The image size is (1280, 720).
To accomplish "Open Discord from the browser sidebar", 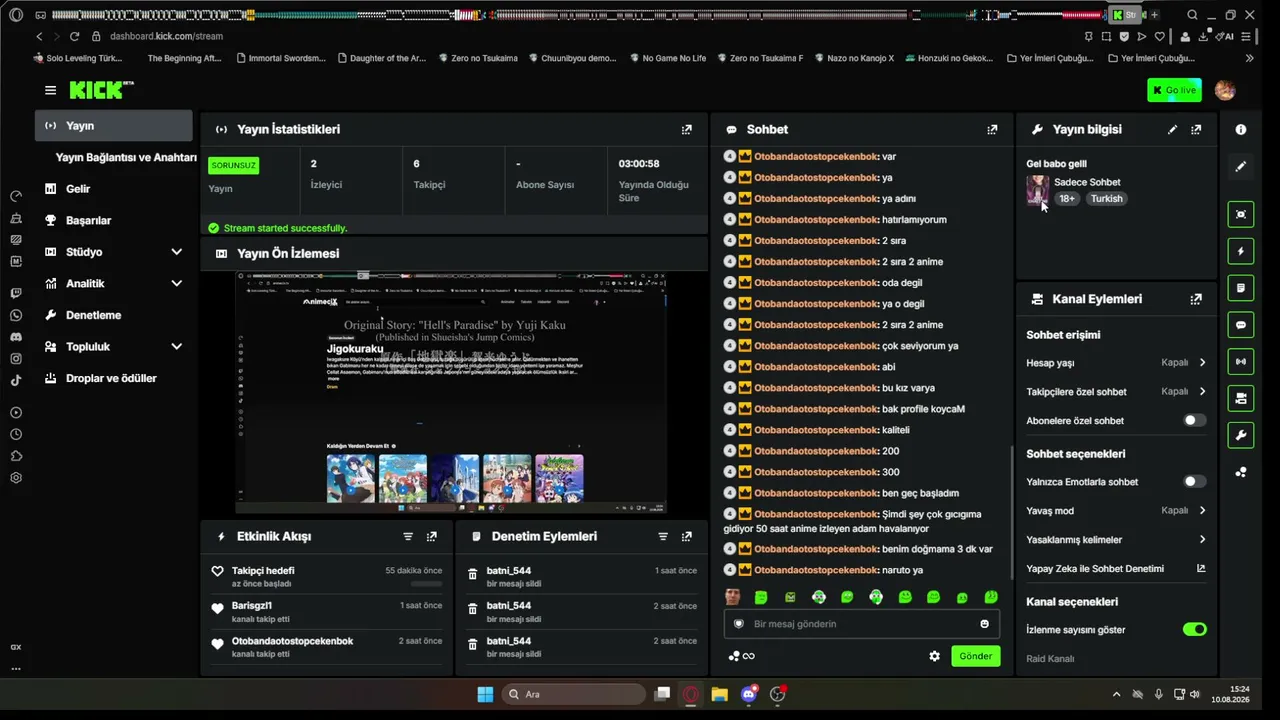I will (16, 337).
